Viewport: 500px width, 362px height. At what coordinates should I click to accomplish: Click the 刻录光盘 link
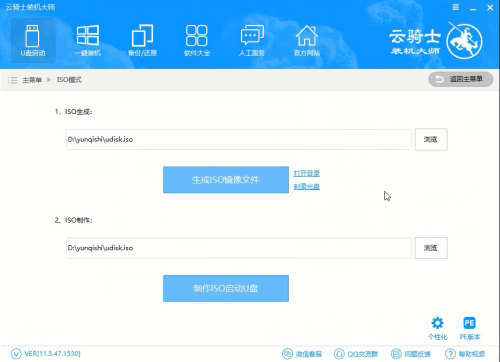[307, 186]
